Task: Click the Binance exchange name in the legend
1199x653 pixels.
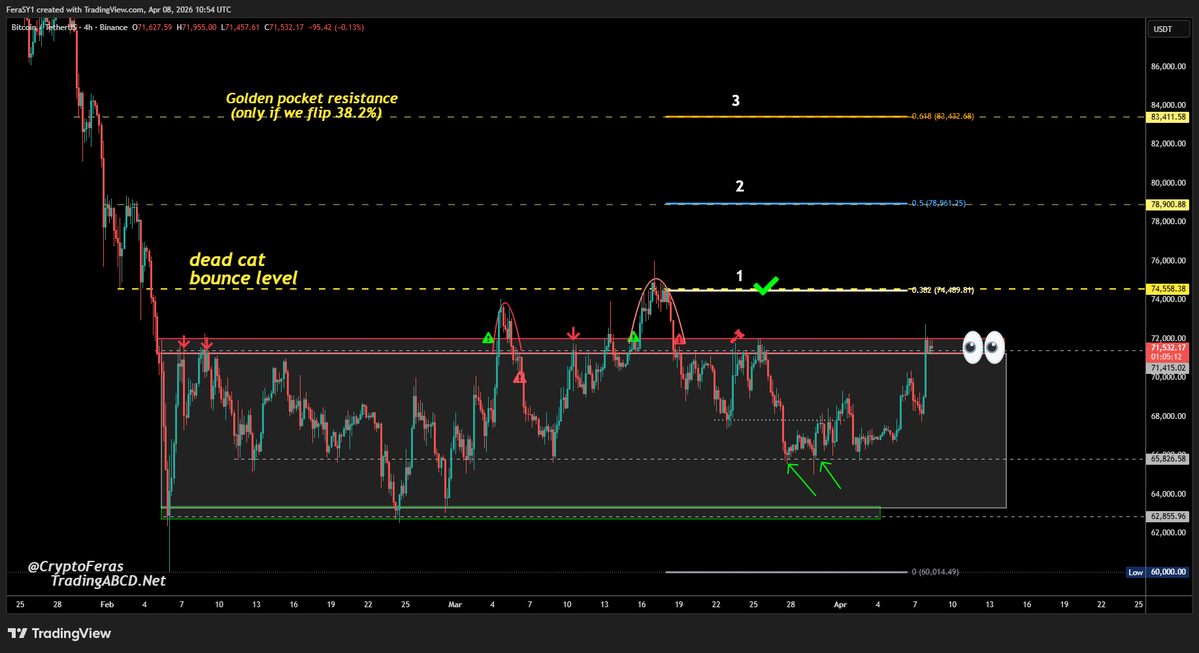Action: 112,28
